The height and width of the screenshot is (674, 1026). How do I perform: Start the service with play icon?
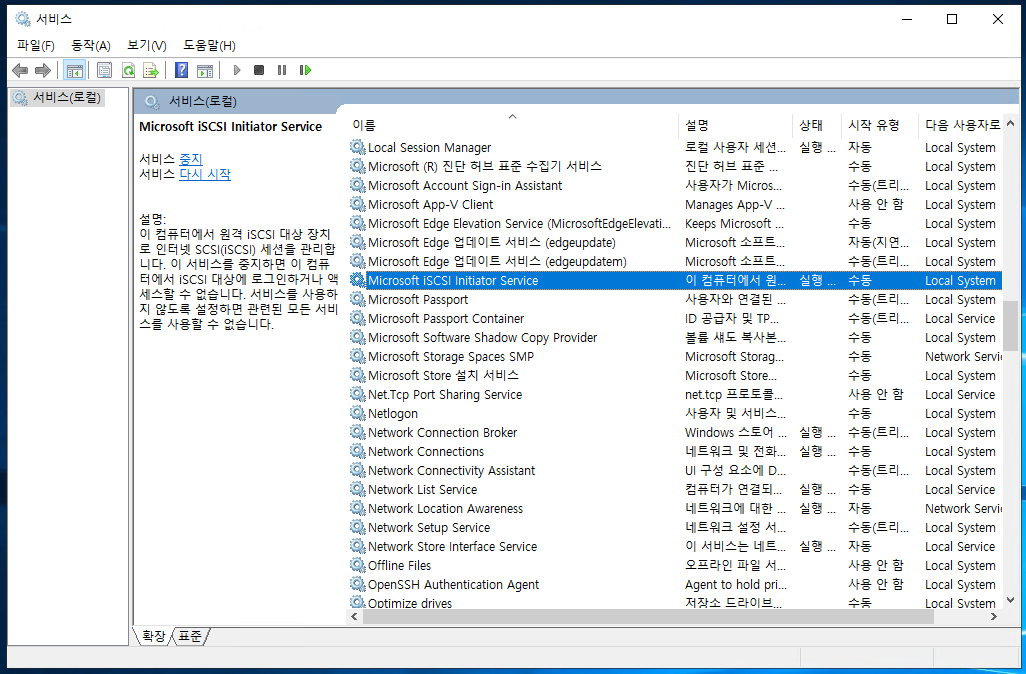click(237, 70)
